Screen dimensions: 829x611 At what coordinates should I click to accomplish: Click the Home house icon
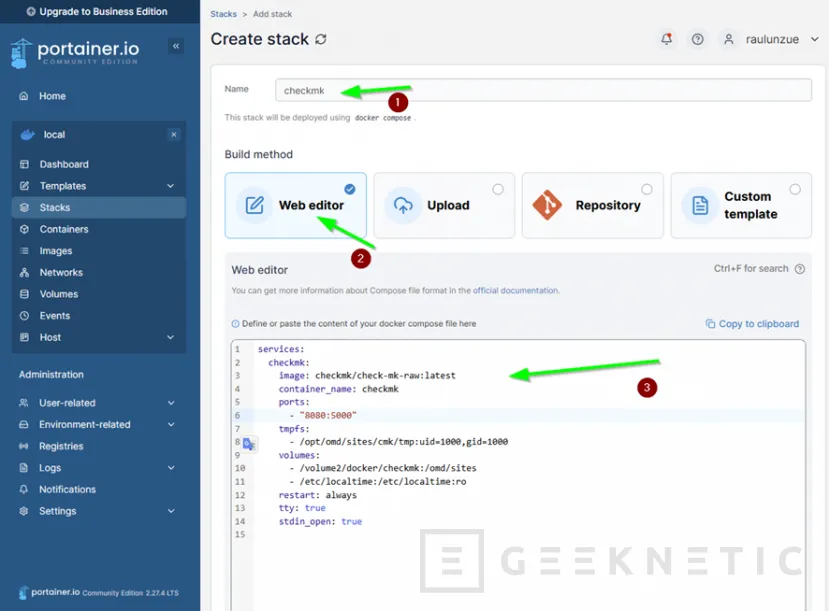[x=24, y=96]
